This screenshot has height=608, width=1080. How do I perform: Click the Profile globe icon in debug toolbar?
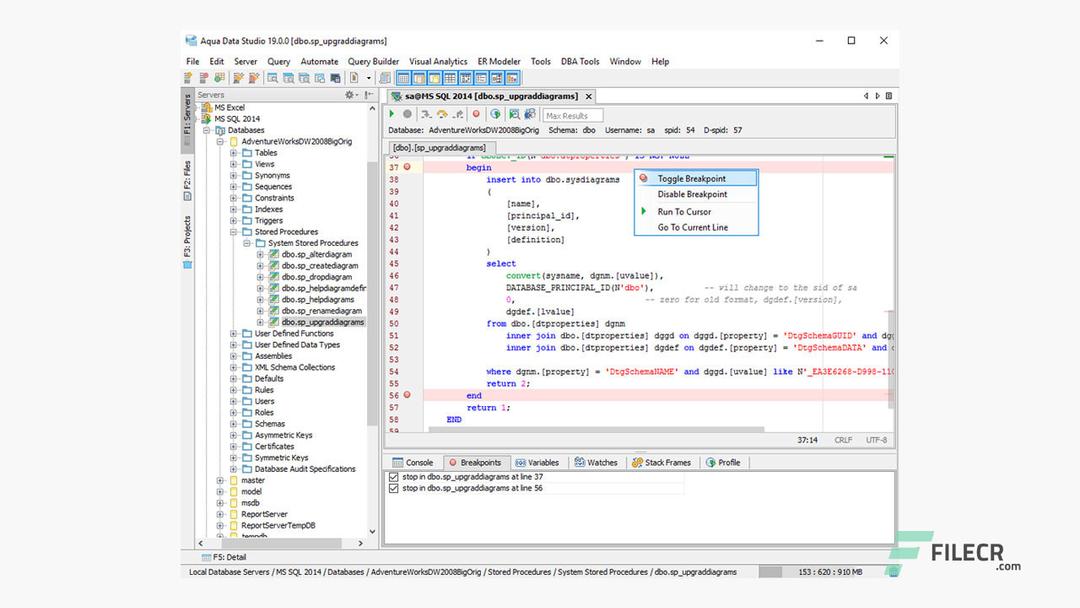tap(497, 114)
